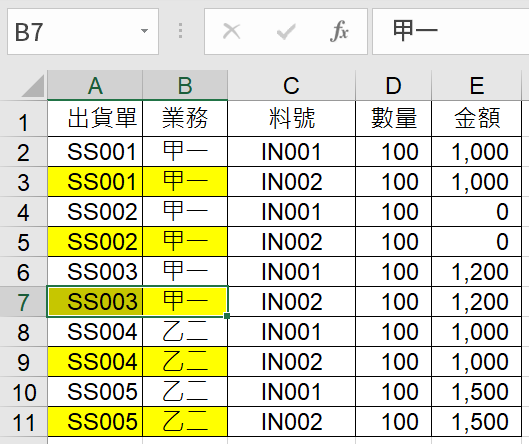Select cell D11 with quantity 100

(393, 422)
